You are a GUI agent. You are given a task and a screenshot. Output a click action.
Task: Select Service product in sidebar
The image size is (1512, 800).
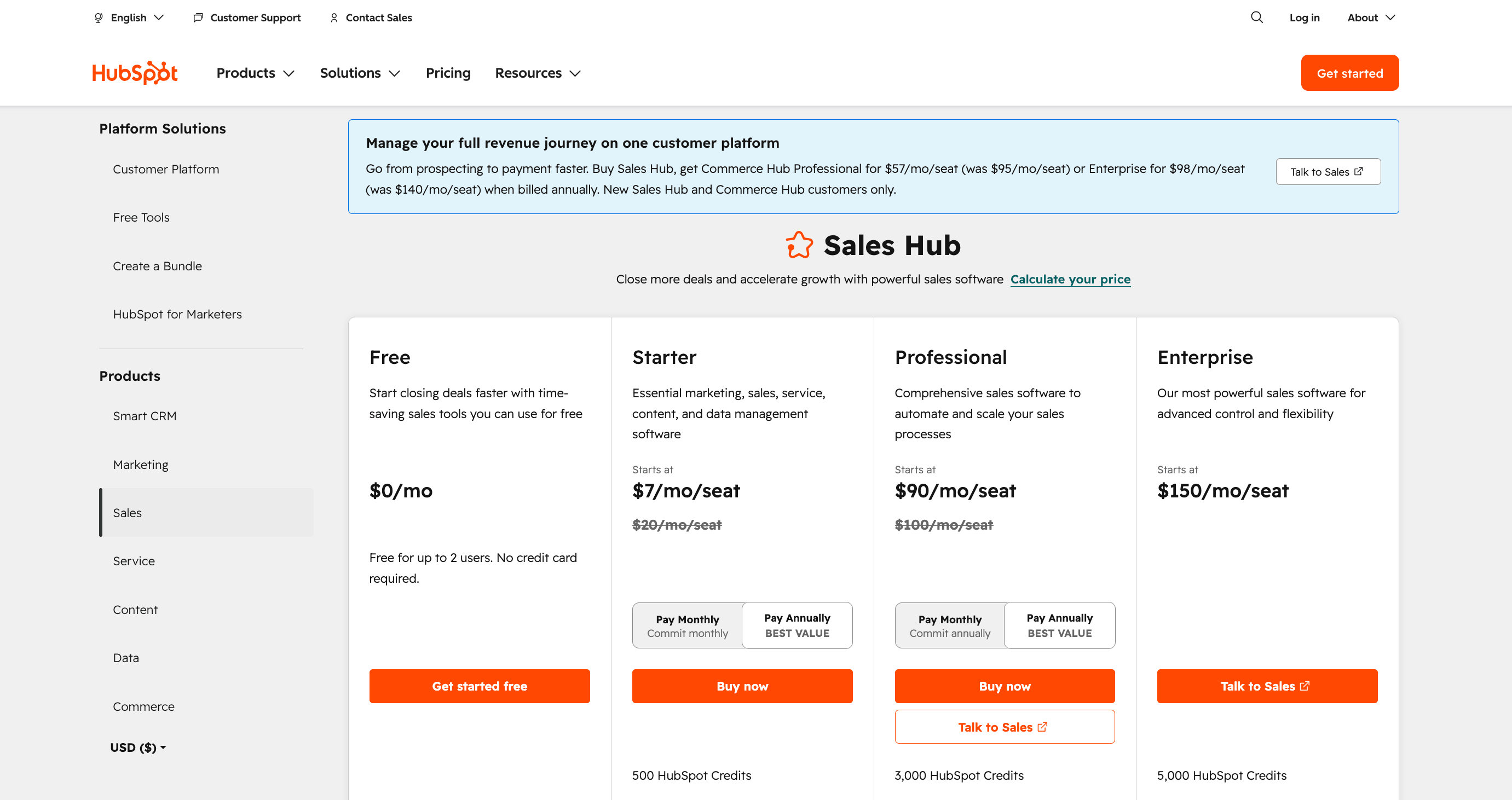pyautogui.click(x=134, y=561)
